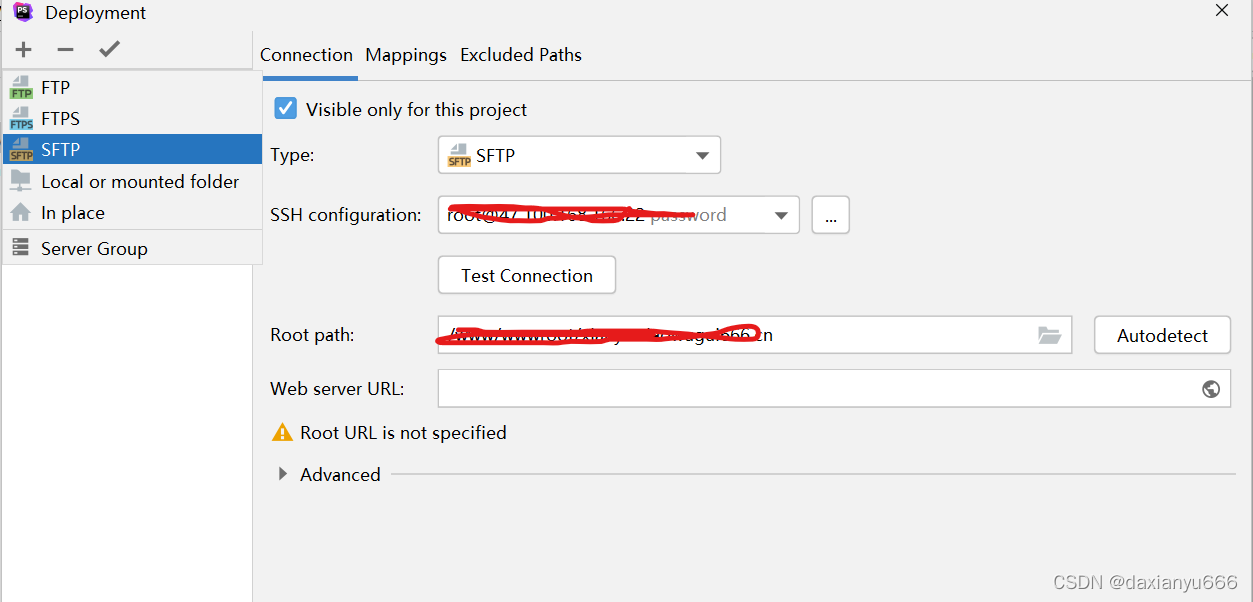Open the Type dropdown
This screenshot has height=602, width=1253.
pos(700,154)
